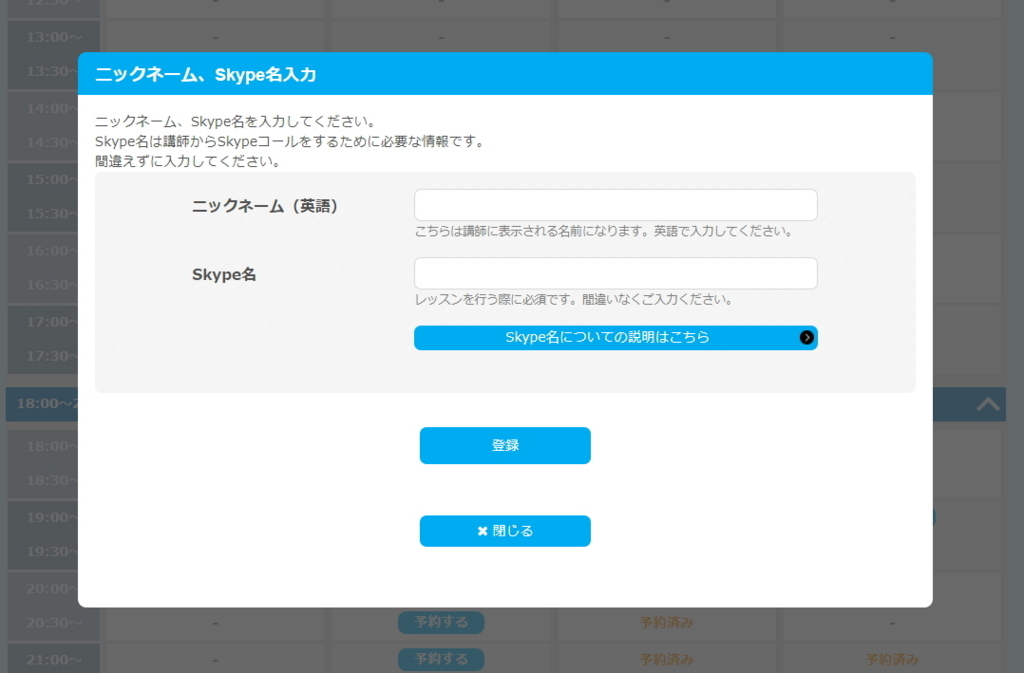Open the Skype名についての説明はこちら link button

coord(615,337)
